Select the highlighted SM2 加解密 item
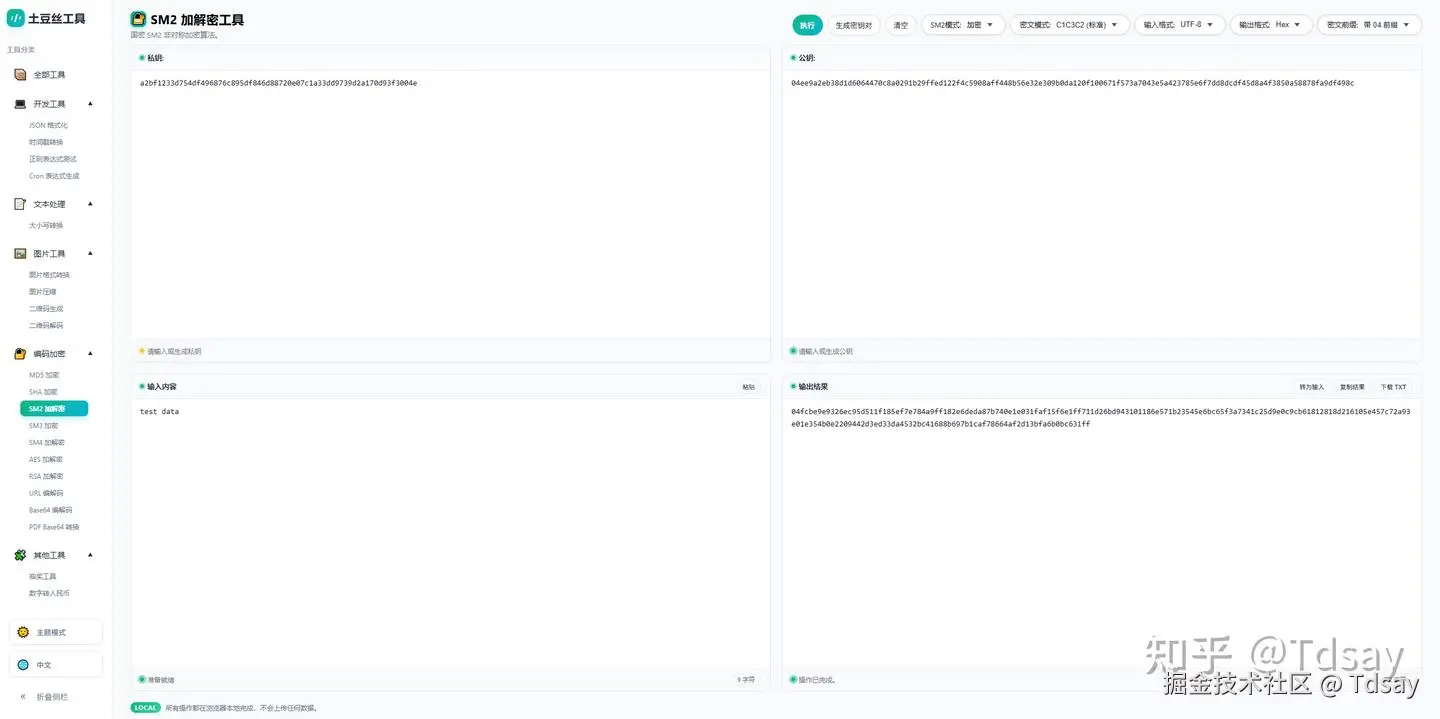 (54, 409)
